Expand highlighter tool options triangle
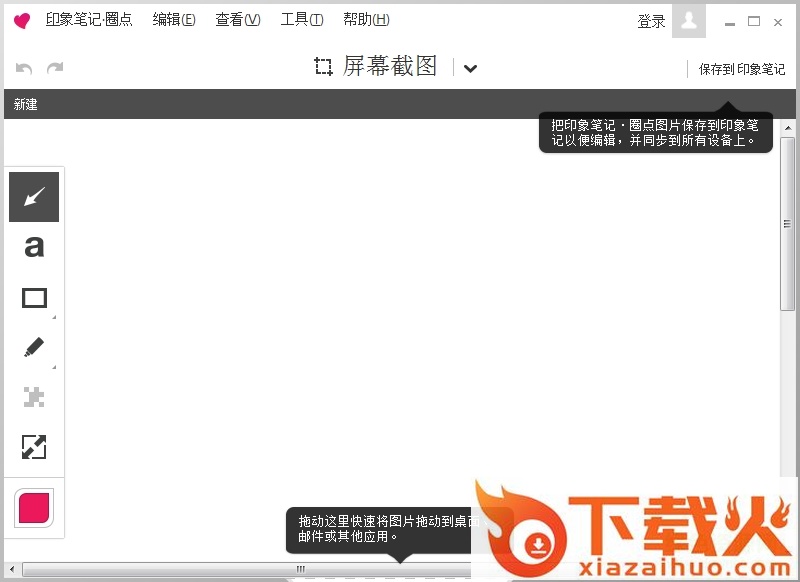 54,367
